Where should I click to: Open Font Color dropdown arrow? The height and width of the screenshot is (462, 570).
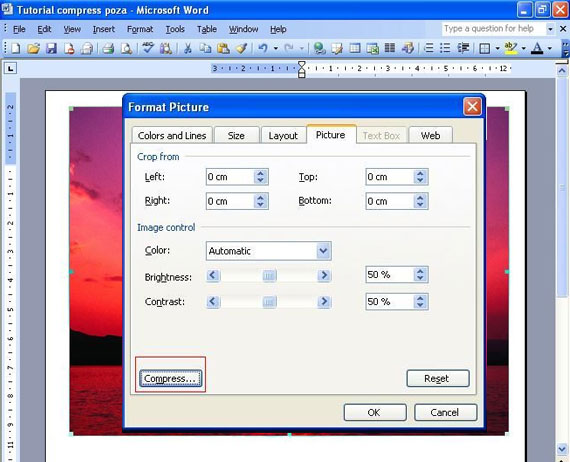(550, 48)
